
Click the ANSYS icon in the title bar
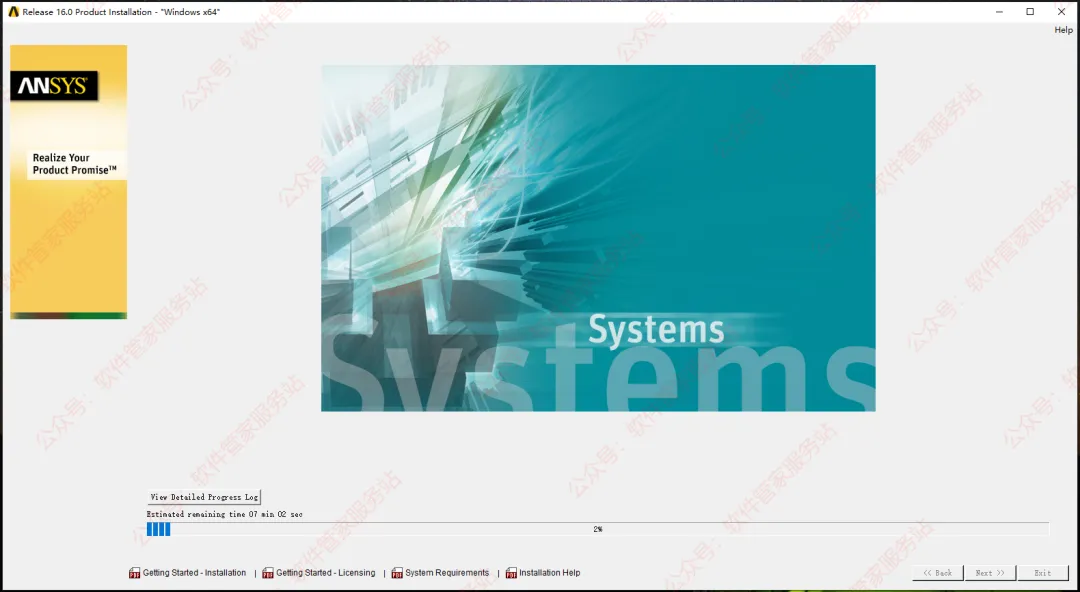[13, 12]
